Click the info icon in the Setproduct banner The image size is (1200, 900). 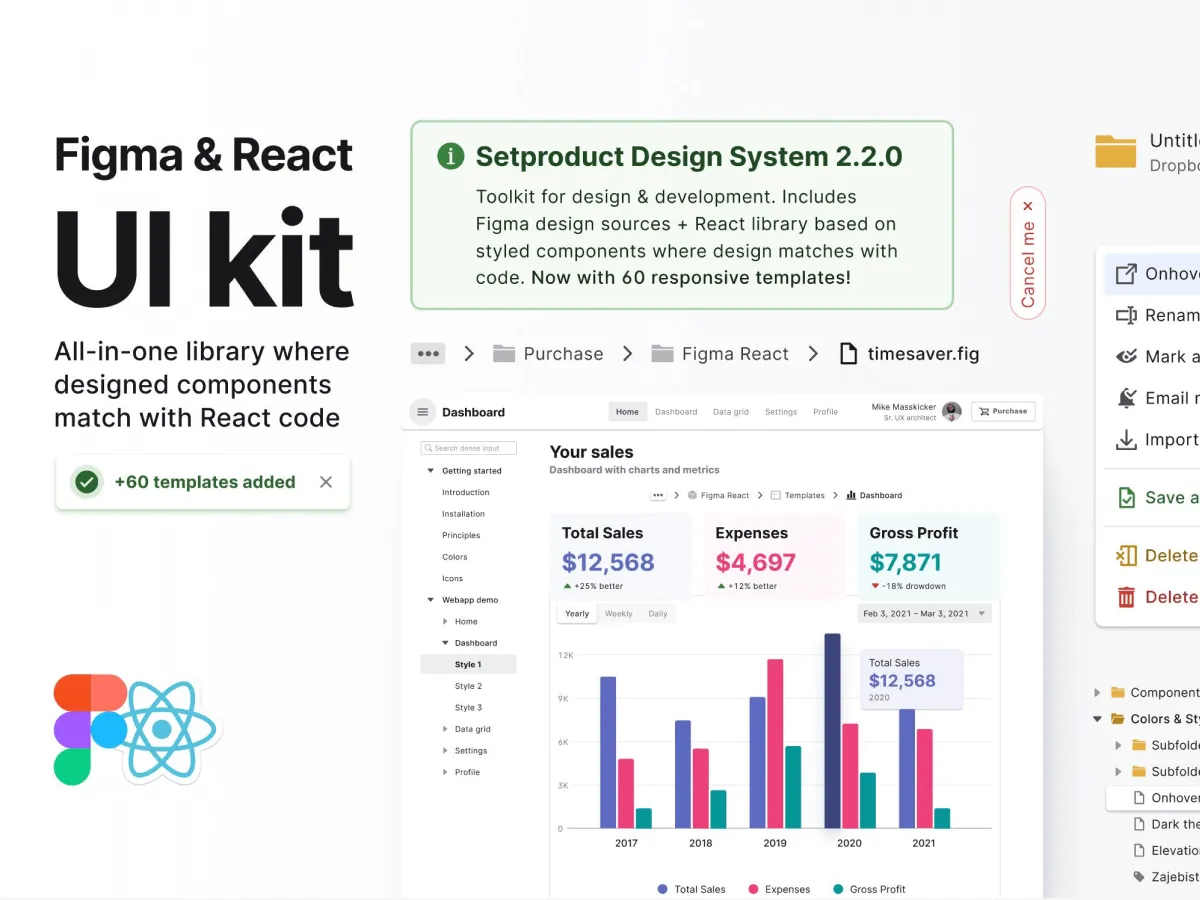click(449, 156)
